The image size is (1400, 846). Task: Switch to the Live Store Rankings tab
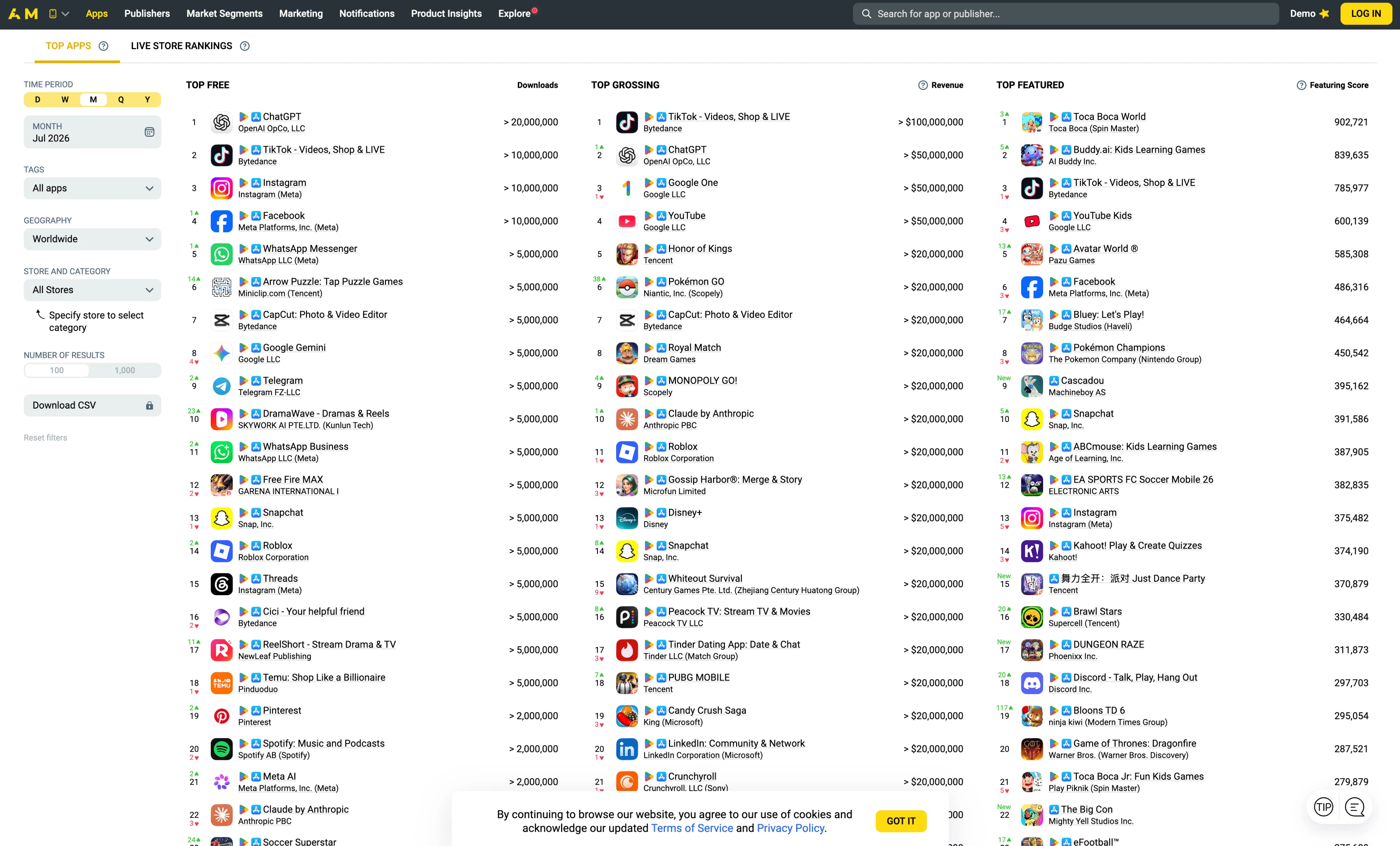[x=182, y=46]
